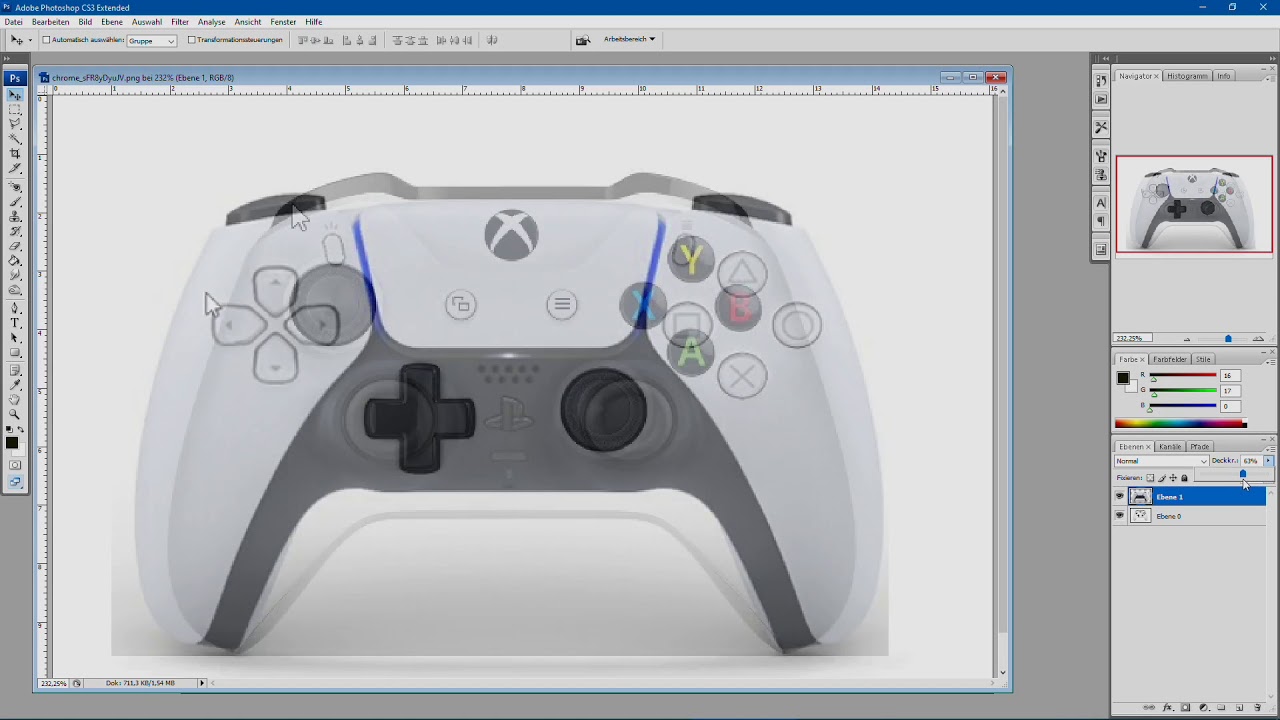Select the History Brush tool

pos(15,231)
